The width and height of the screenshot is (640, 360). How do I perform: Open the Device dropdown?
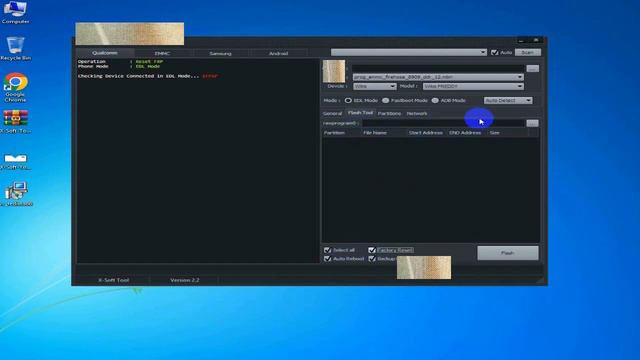pos(375,86)
